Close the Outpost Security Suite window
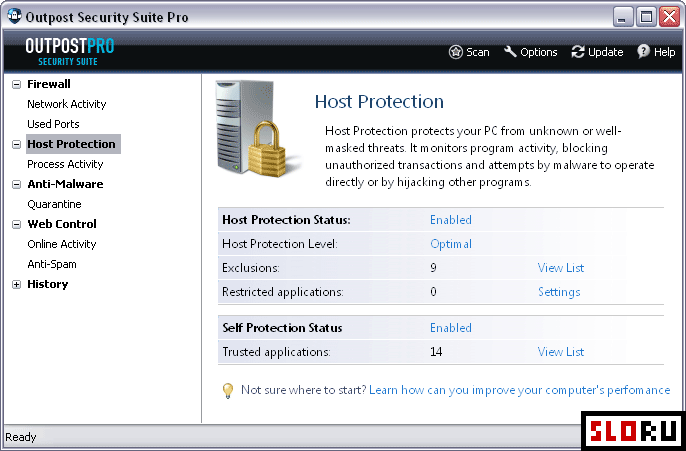 [x=669, y=17]
